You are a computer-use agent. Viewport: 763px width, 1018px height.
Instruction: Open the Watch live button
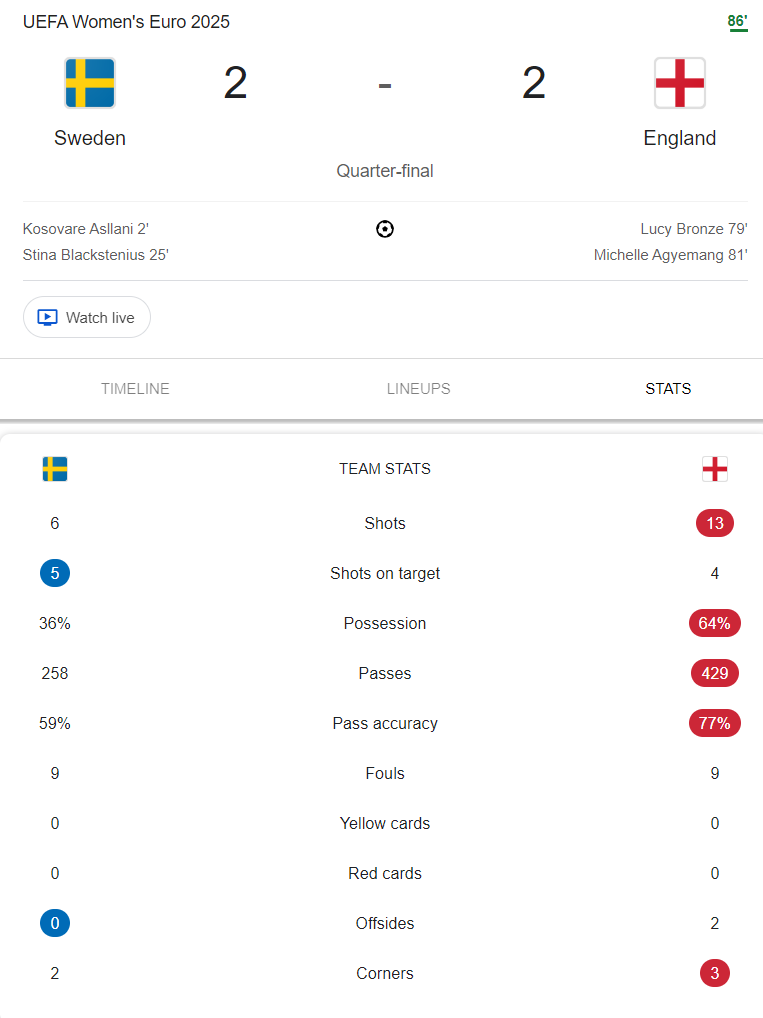point(87,317)
